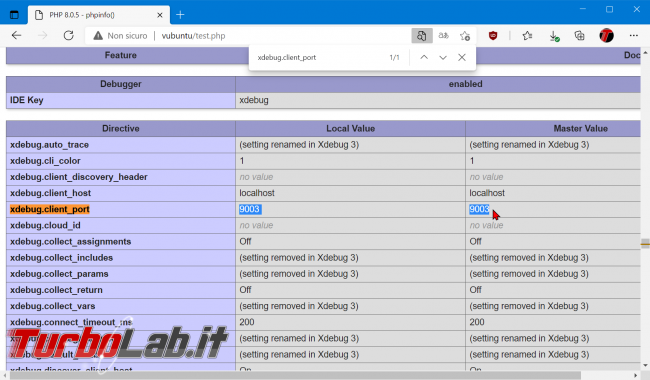Go back to previous page
The height and width of the screenshot is (380, 650).
[x=17, y=36]
